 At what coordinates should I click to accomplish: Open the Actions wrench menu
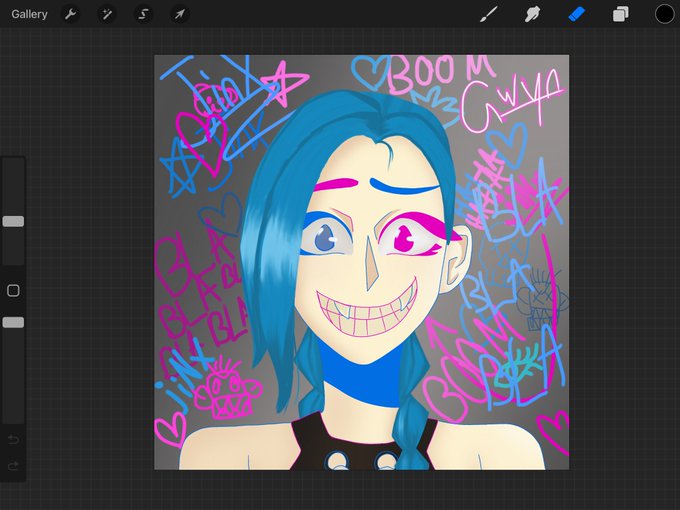pyautogui.click(x=70, y=14)
